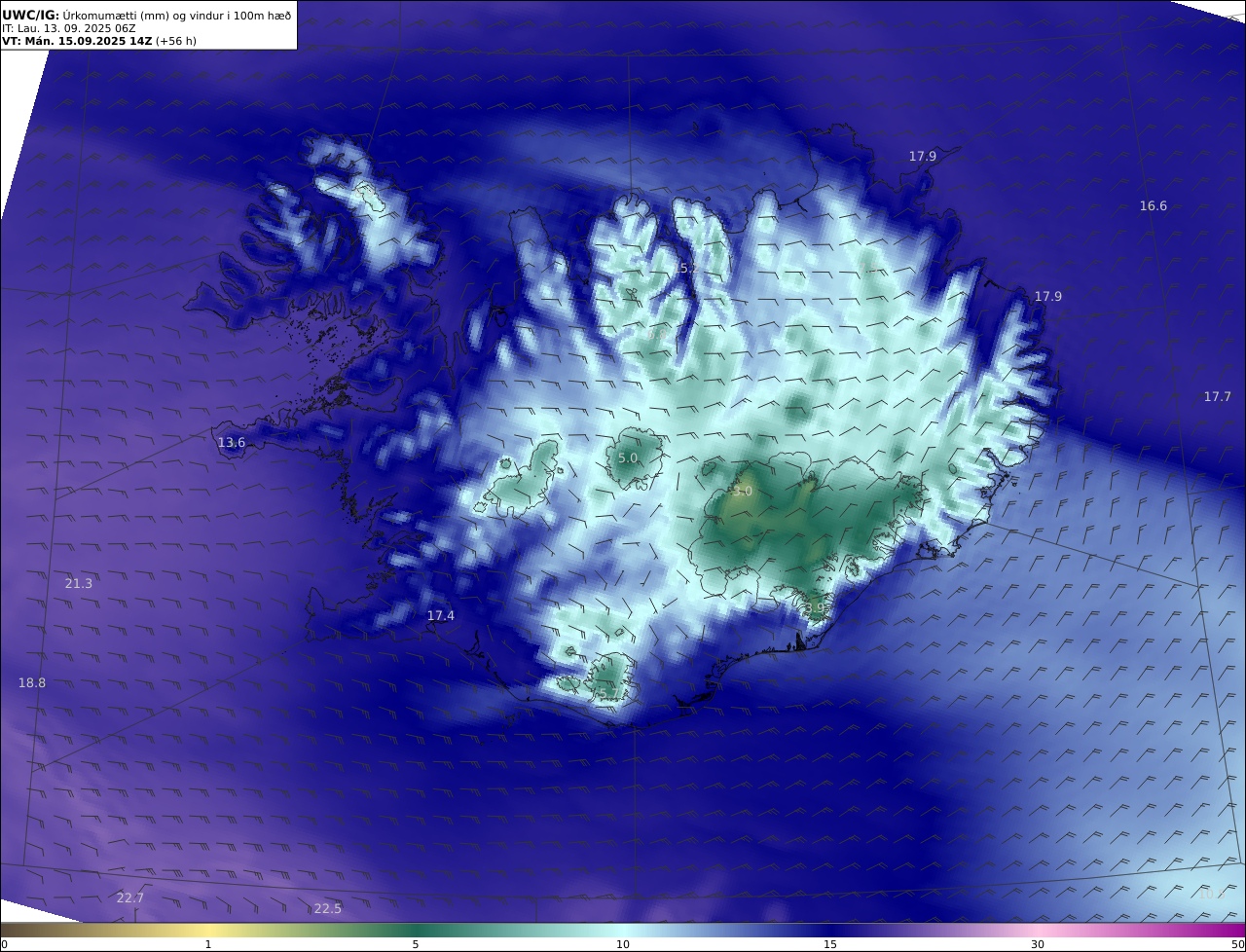Viewport: 1246px width, 952px height.
Task: Click the 22.5 wind value label
Action: click(328, 908)
